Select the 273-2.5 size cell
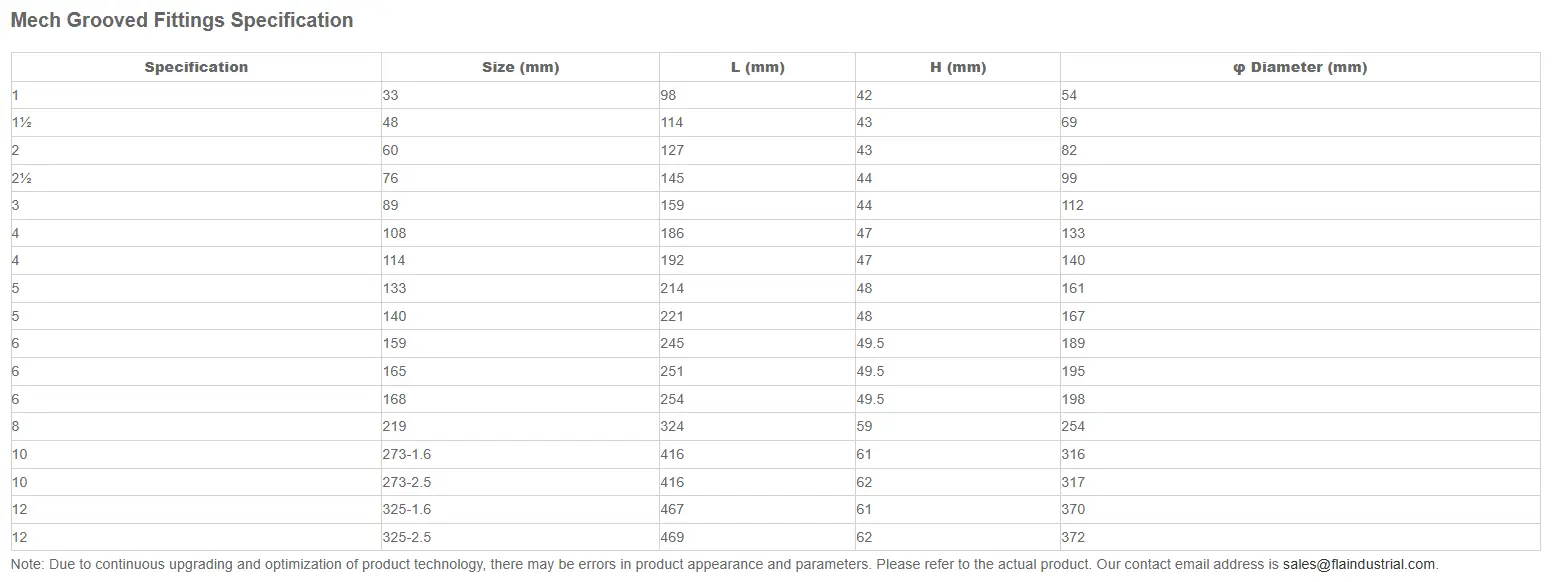The width and height of the screenshot is (1552, 582). pos(520,482)
